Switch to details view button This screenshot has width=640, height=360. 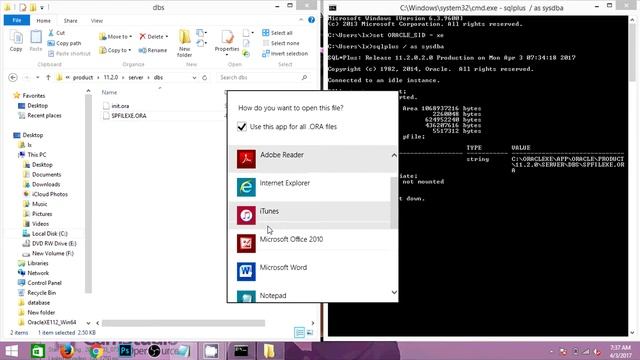pyautogui.click(x=299, y=333)
